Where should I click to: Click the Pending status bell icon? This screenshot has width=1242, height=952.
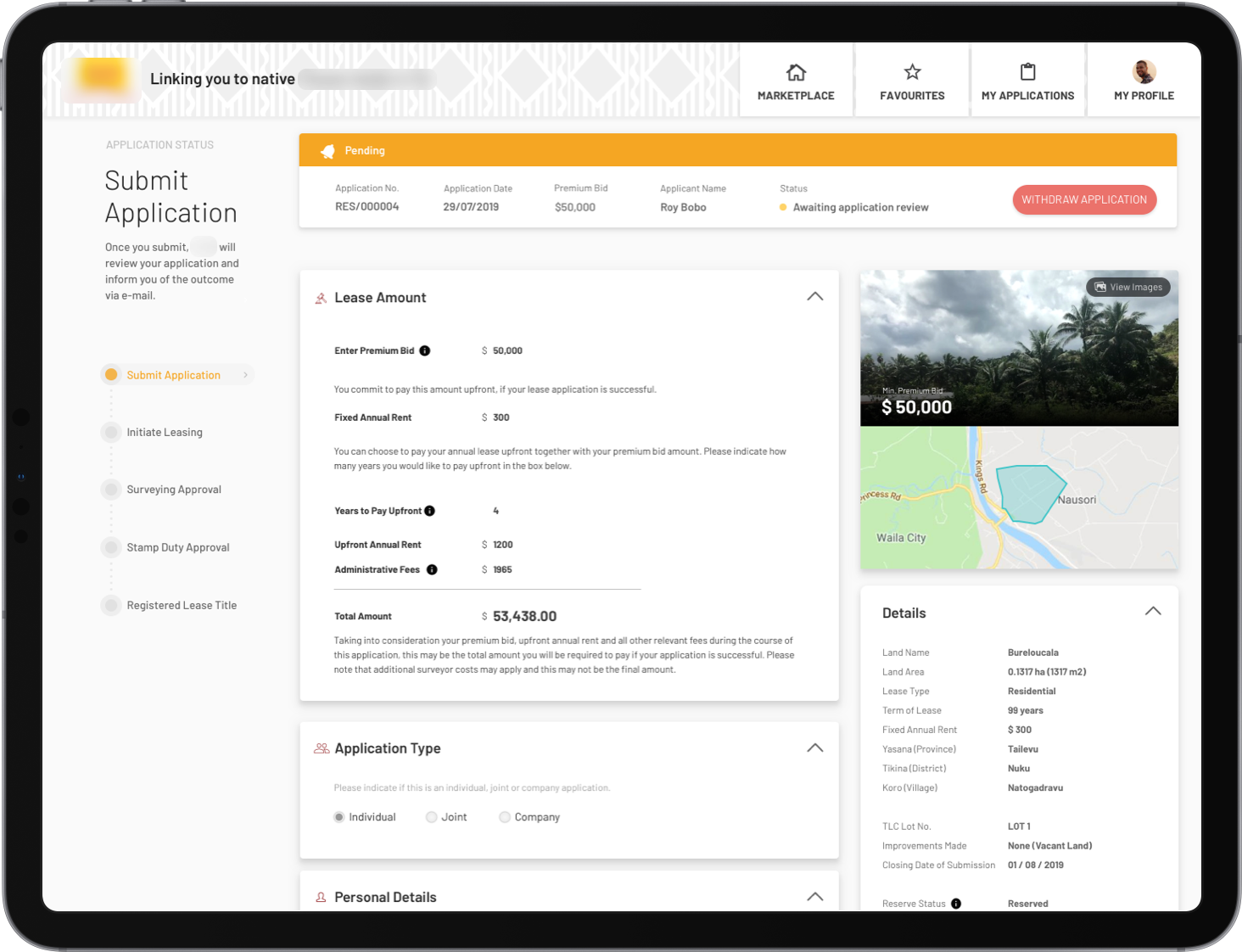(327, 151)
